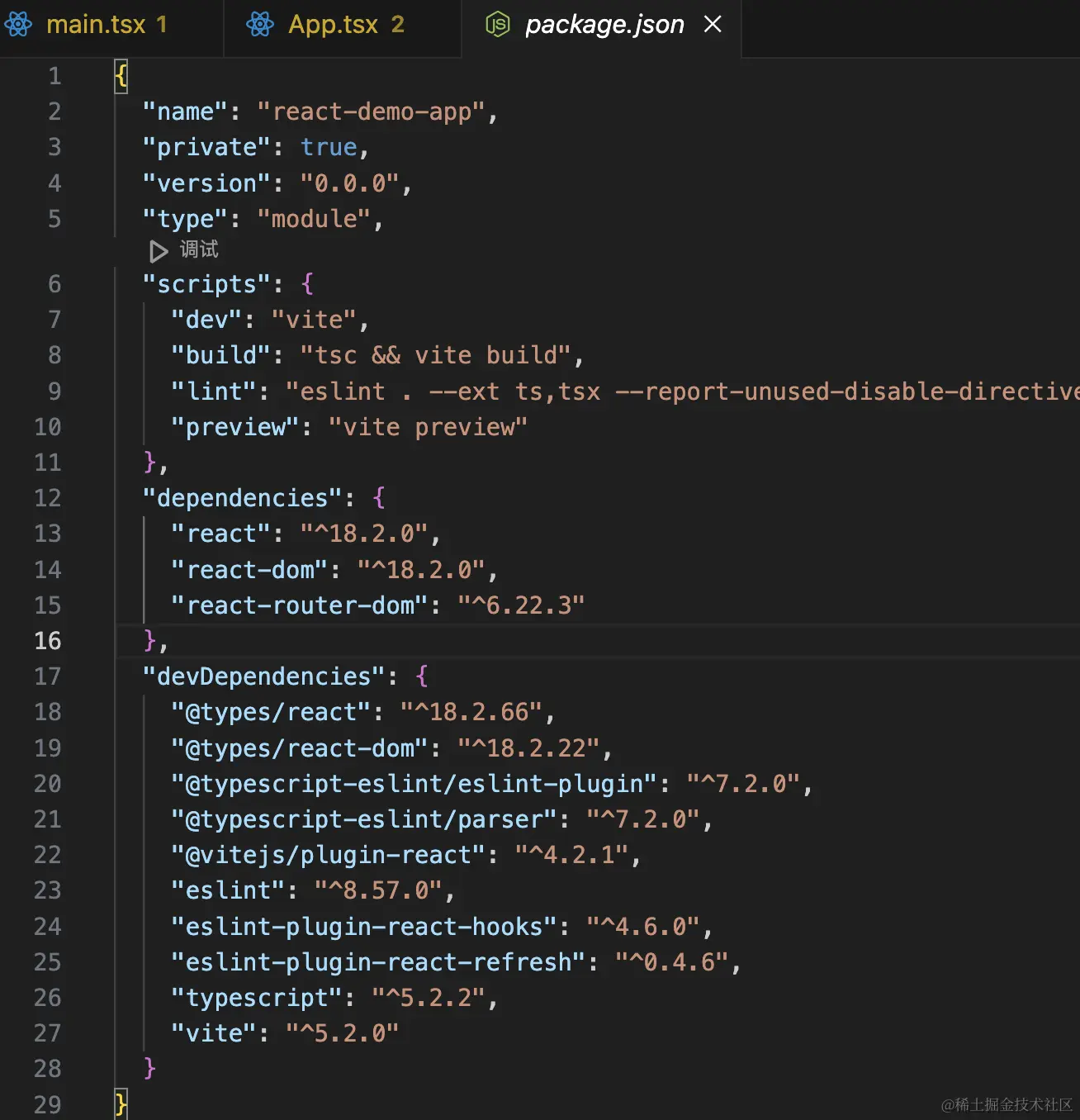The width and height of the screenshot is (1080, 1120).
Task: Click the "dev" script key
Action: (206, 320)
